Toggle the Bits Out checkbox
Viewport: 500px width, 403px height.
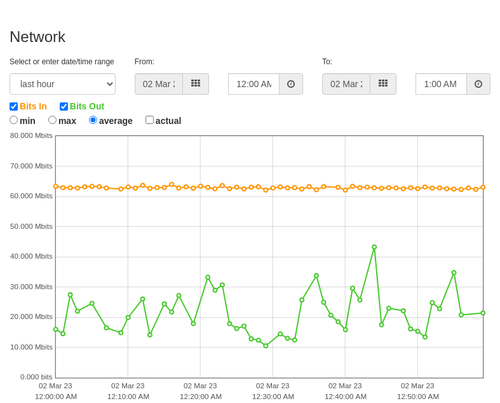[64, 106]
